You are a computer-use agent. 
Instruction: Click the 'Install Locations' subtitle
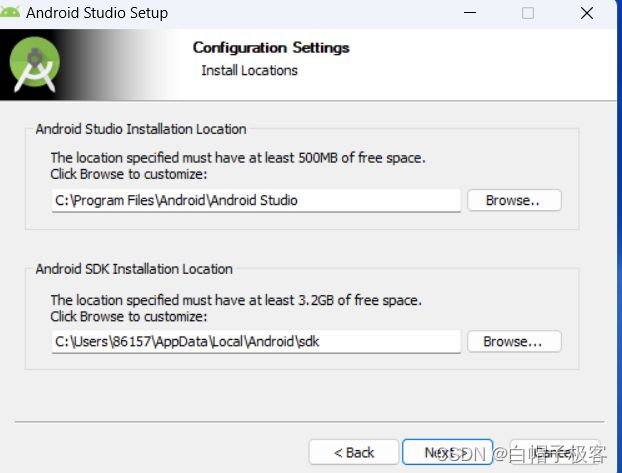pos(249,70)
